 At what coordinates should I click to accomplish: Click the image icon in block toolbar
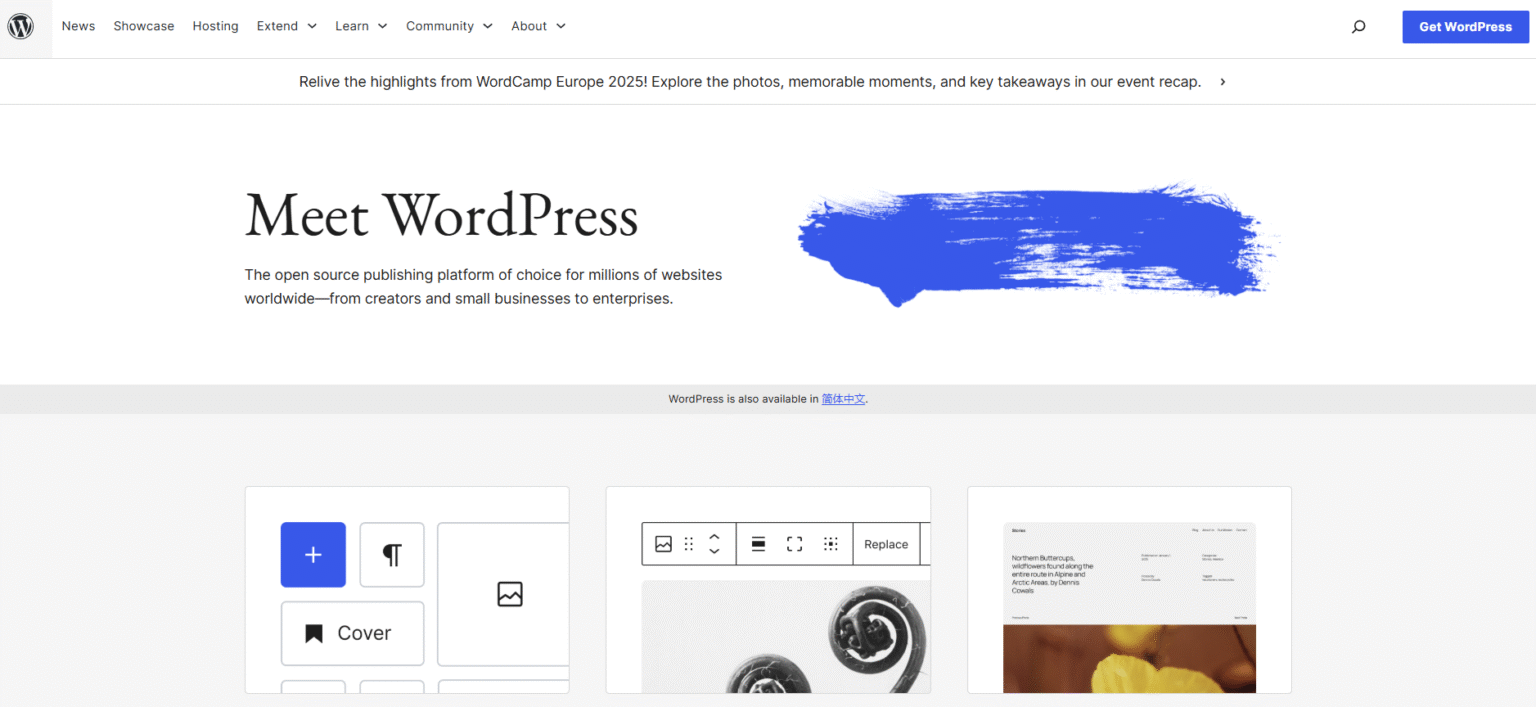click(663, 544)
